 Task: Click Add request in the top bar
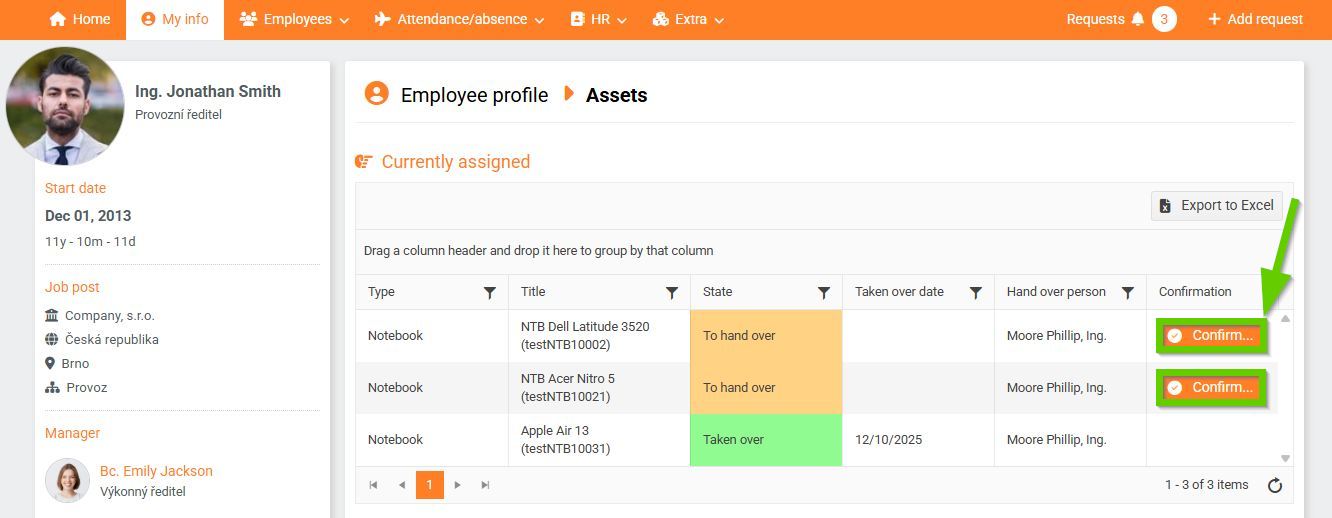click(x=1255, y=19)
